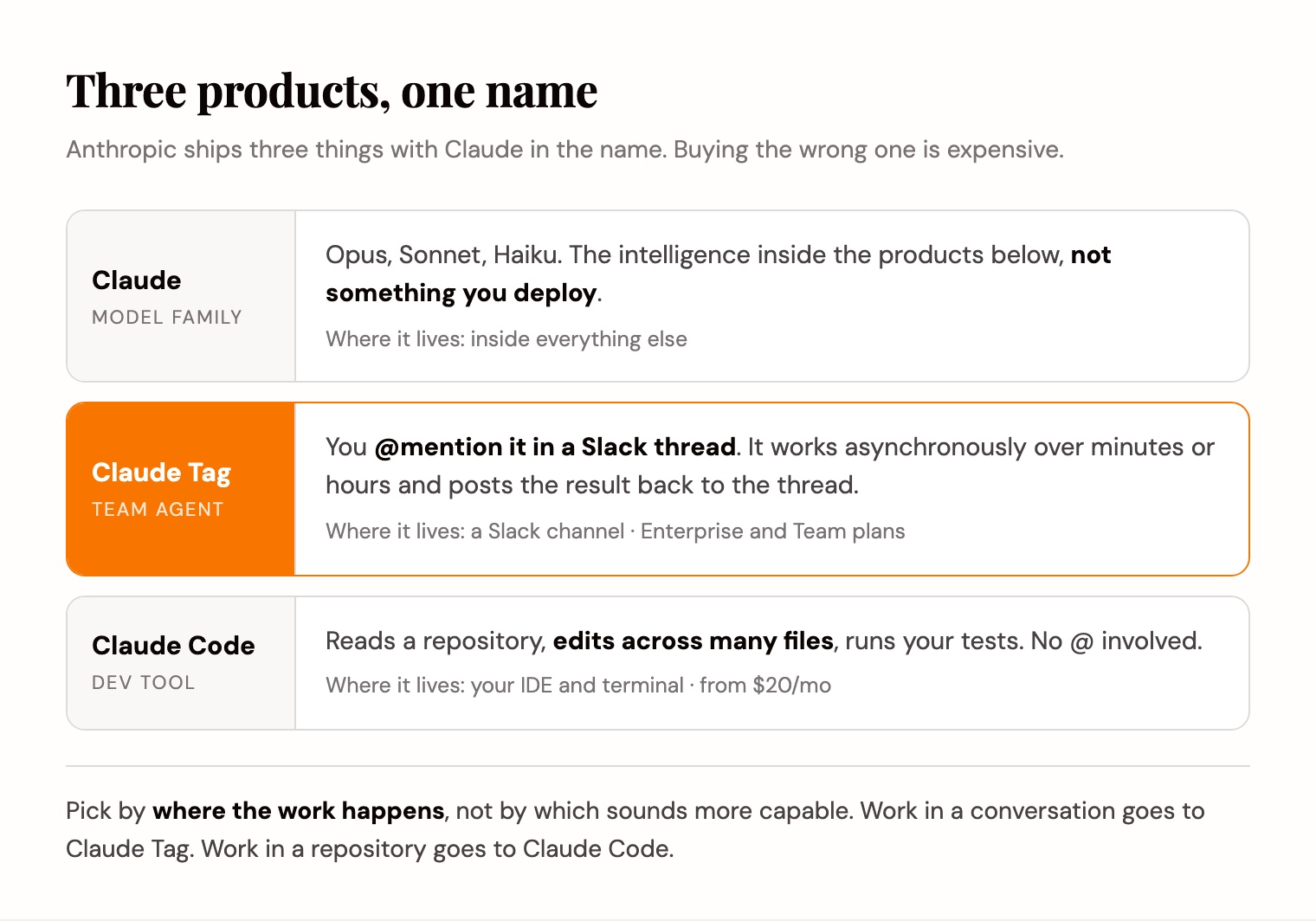This screenshot has height=921, width=1316.
Task: Click 'Where it lives: a Slack channel' line
Action: [615, 531]
